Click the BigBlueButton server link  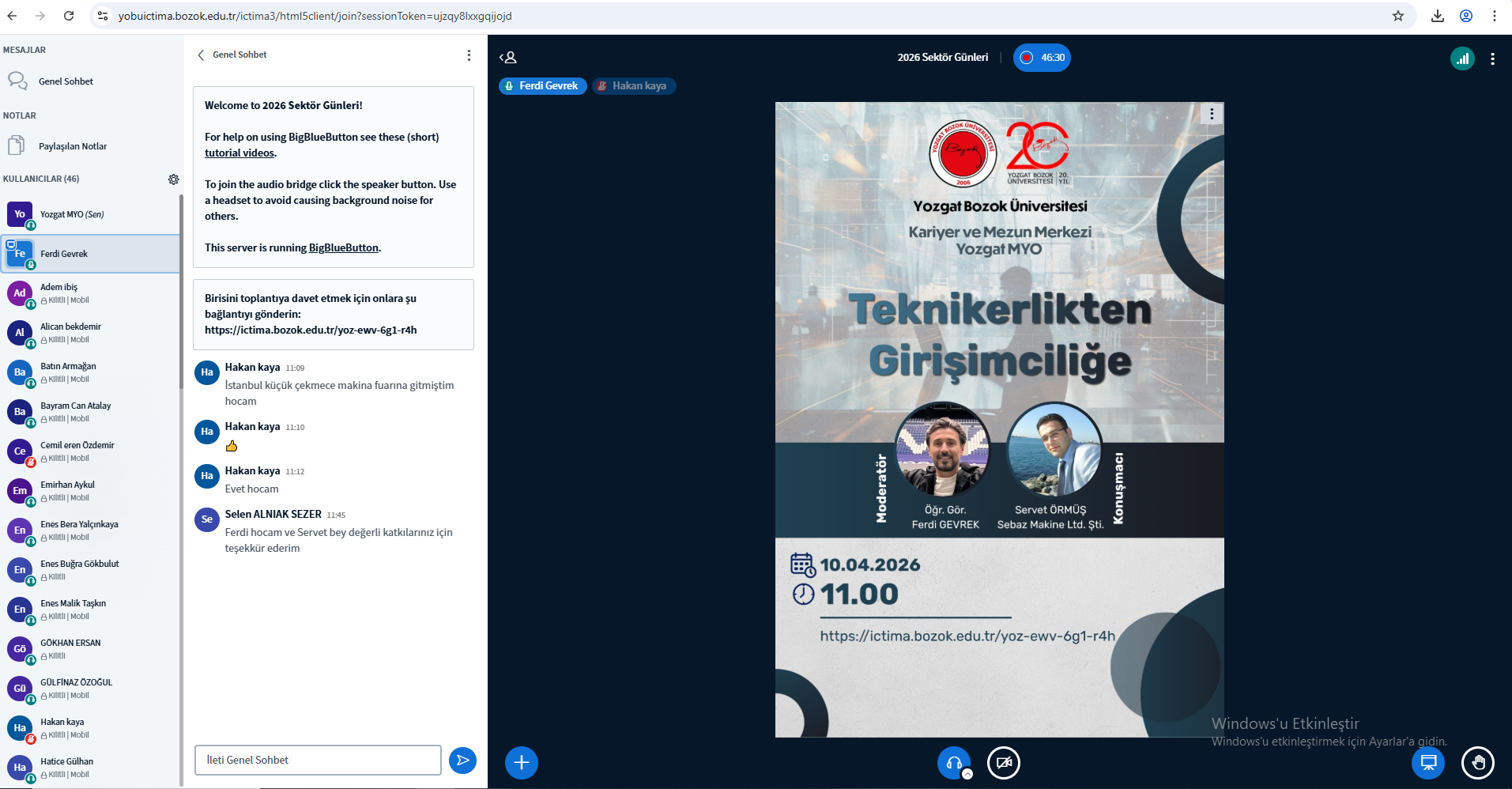(343, 248)
